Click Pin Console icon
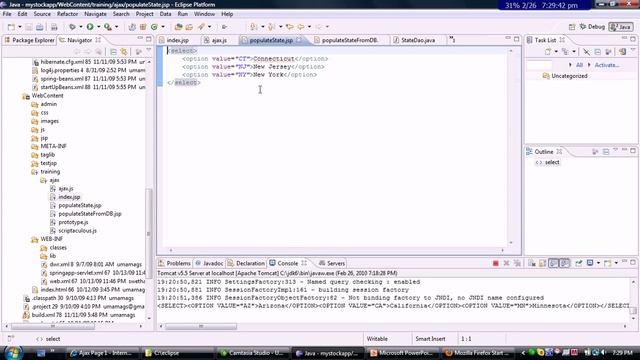The image size is (640, 360). point(579,263)
